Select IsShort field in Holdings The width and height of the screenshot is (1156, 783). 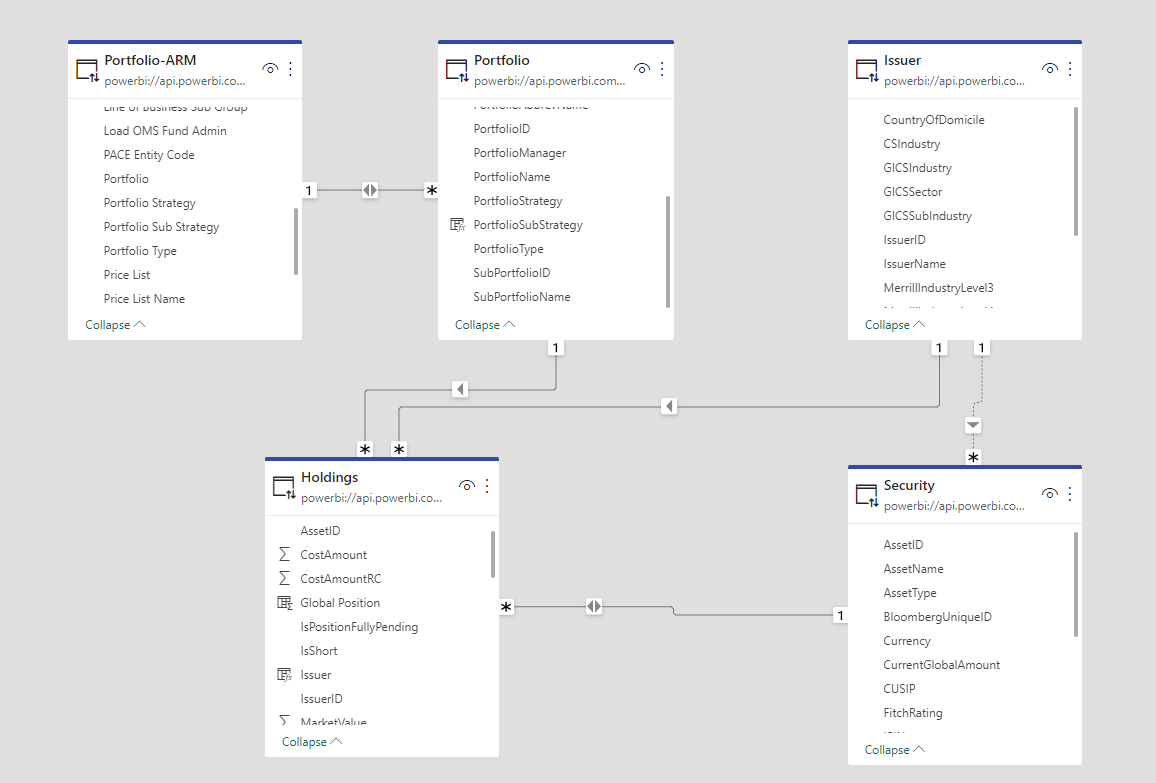[x=318, y=651]
